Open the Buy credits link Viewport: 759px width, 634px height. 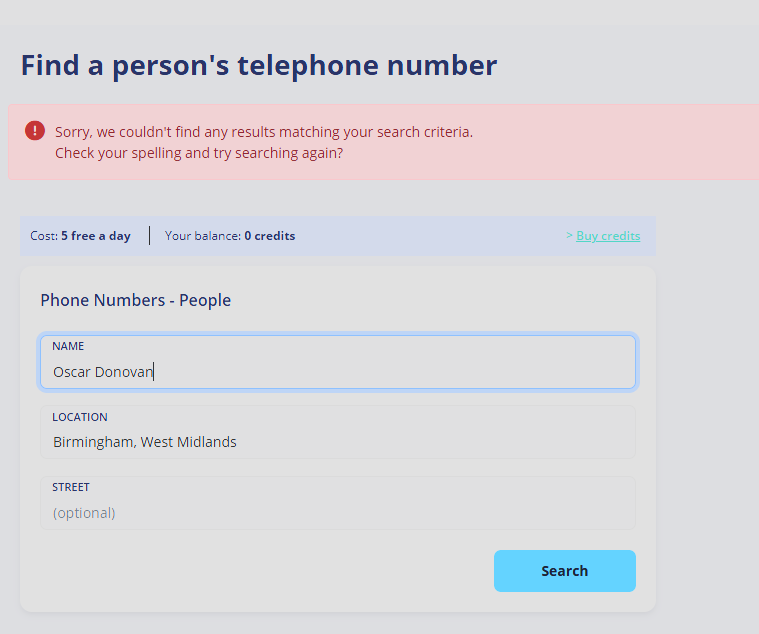point(608,236)
